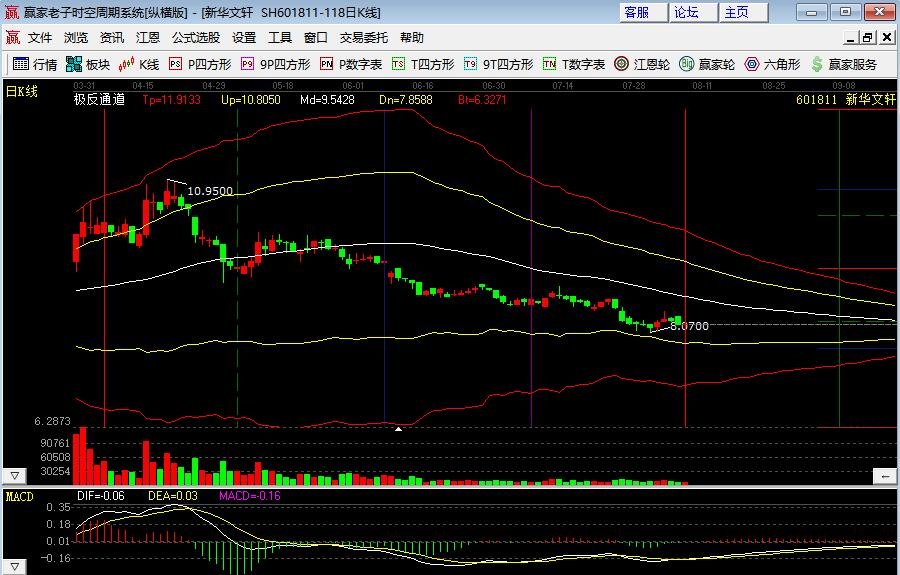
Task: Click the left arrow button beside volume panel
Action: (885, 476)
